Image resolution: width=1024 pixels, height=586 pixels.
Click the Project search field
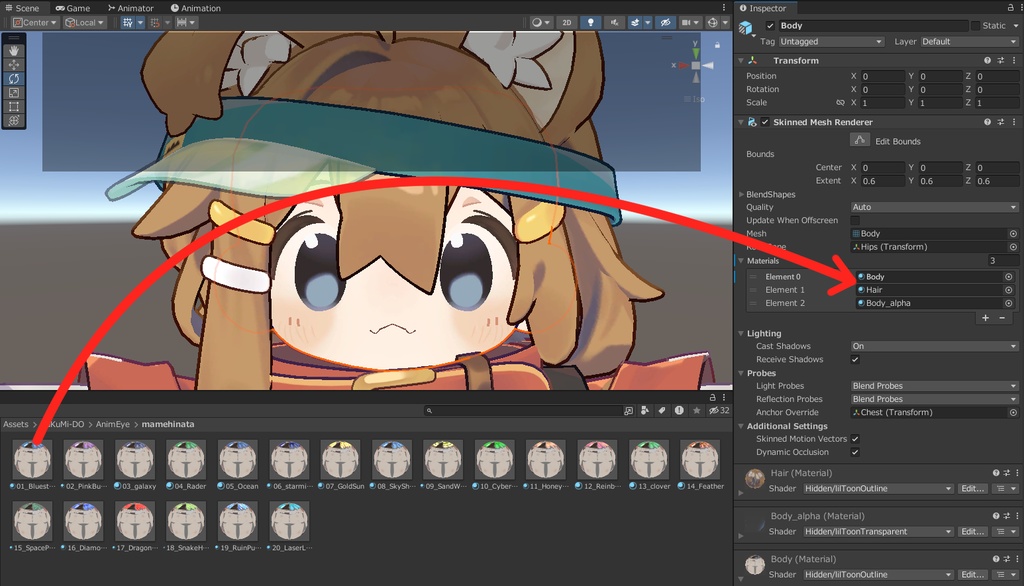(524, 410)
